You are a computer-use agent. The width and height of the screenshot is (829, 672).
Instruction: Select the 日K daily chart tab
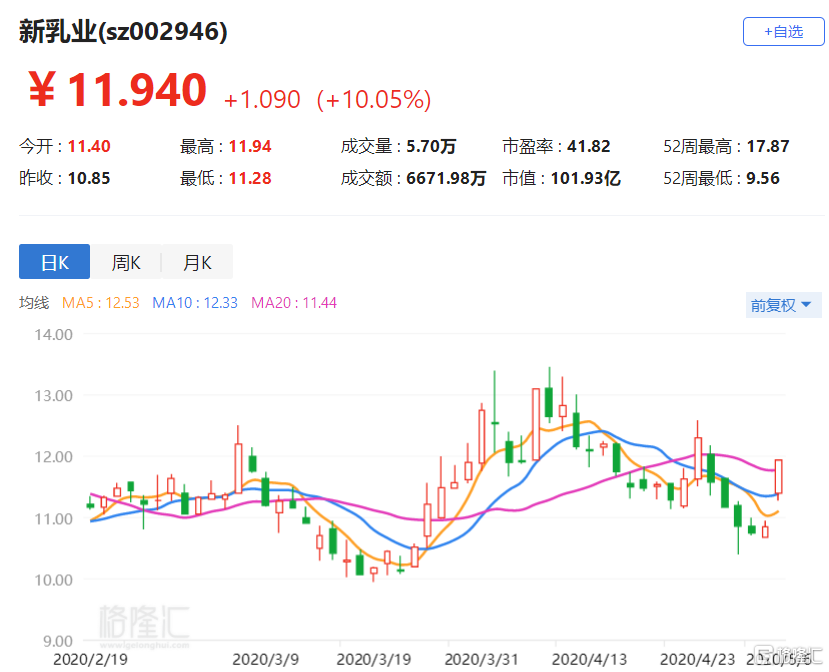click(x=54, y=262)
